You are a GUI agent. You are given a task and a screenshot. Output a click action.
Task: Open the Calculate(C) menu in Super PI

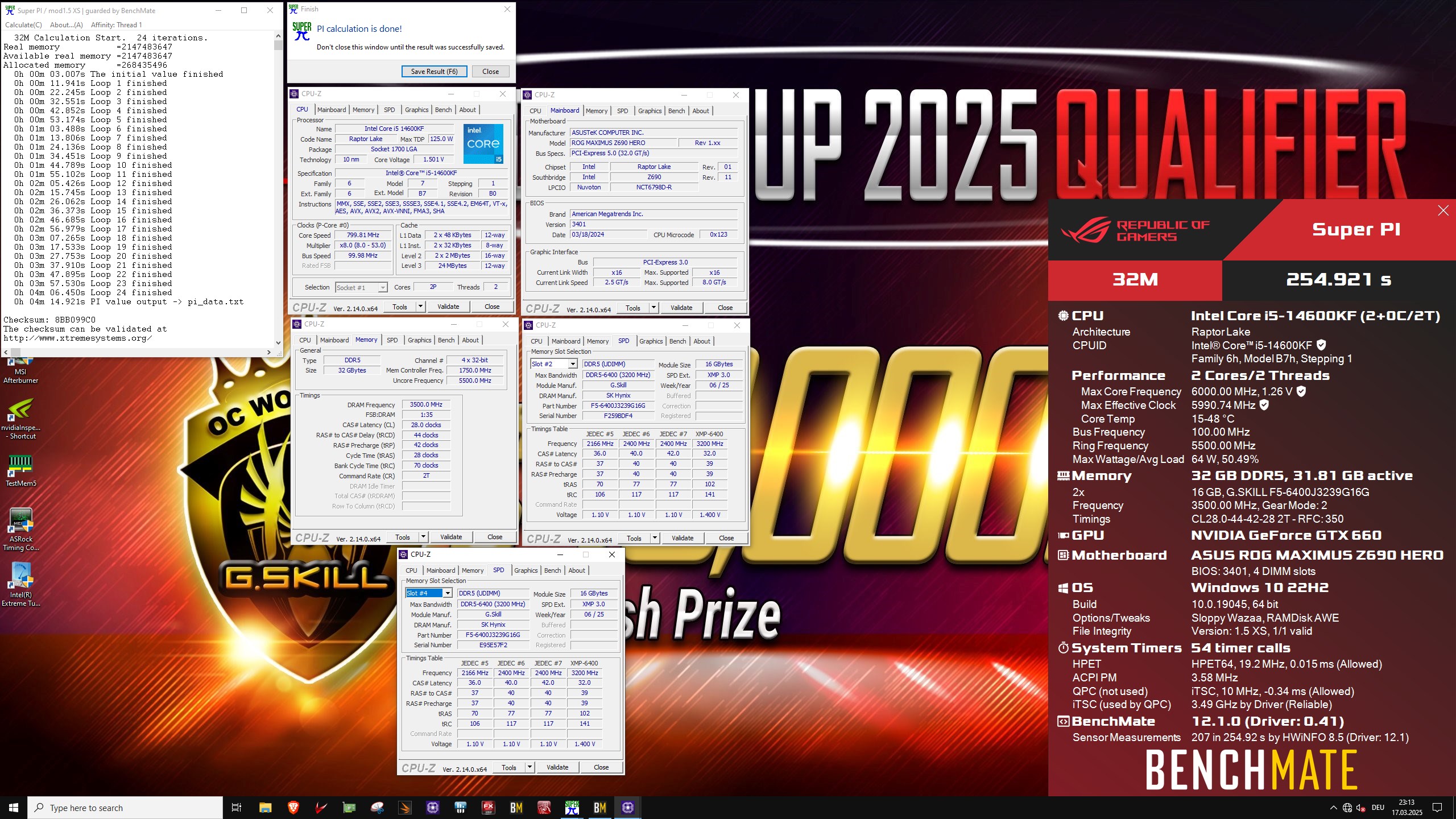point(23,24)
